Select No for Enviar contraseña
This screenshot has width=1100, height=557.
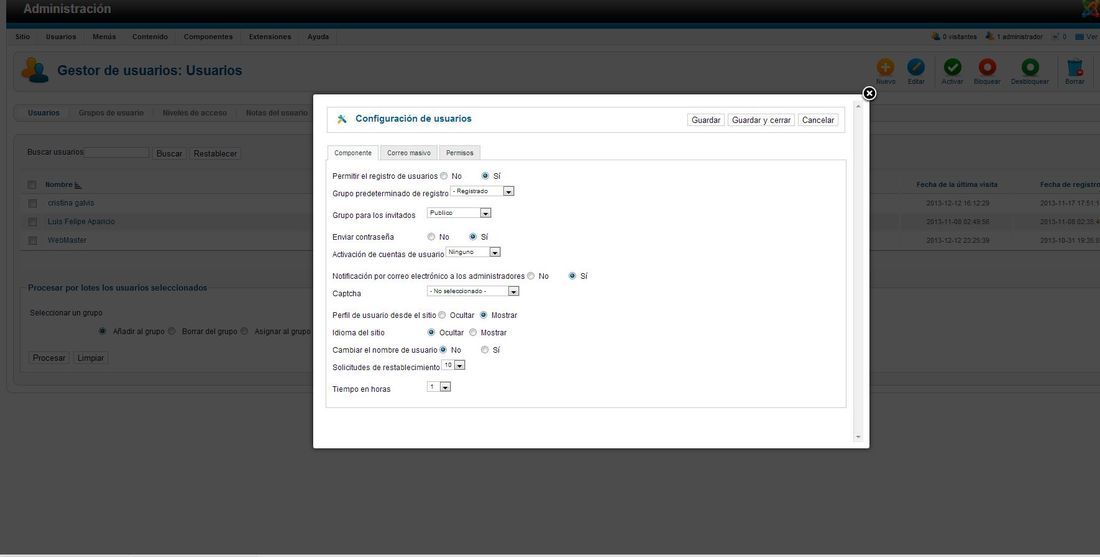[431, 237]
